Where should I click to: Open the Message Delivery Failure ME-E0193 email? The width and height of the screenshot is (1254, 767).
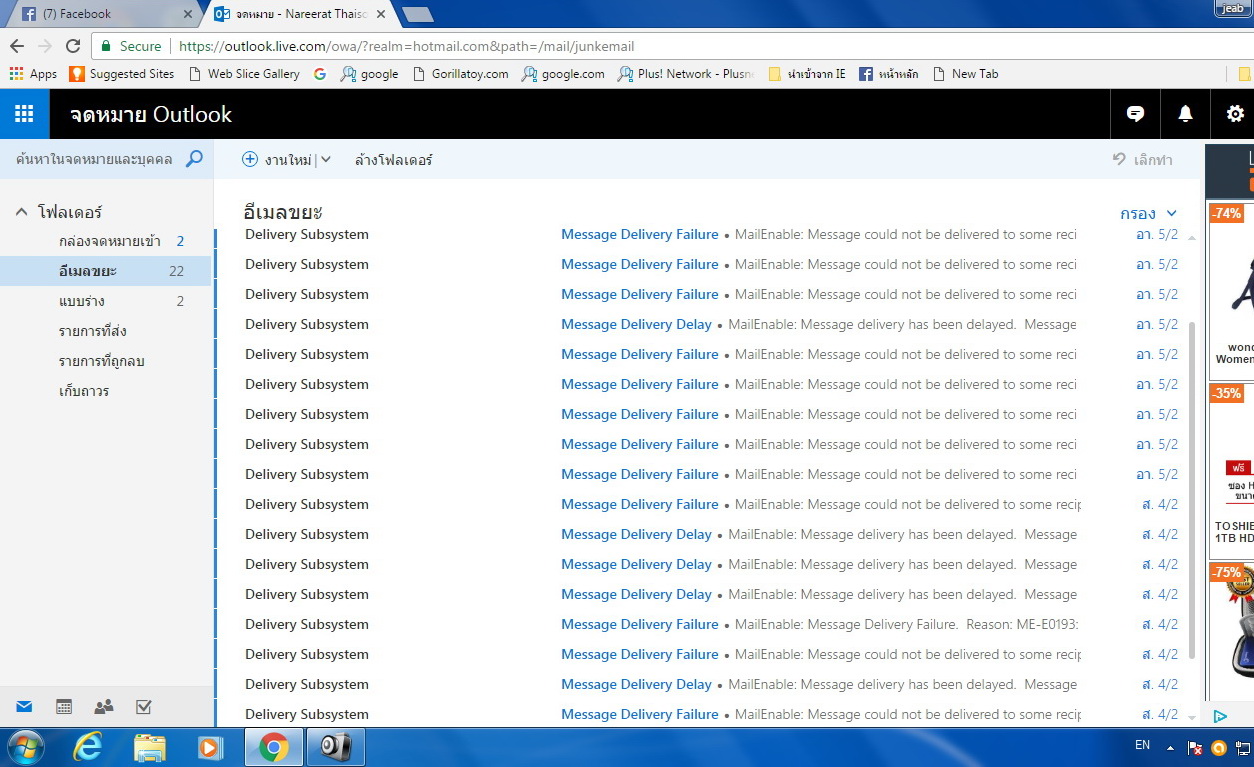tap(708, 624)
